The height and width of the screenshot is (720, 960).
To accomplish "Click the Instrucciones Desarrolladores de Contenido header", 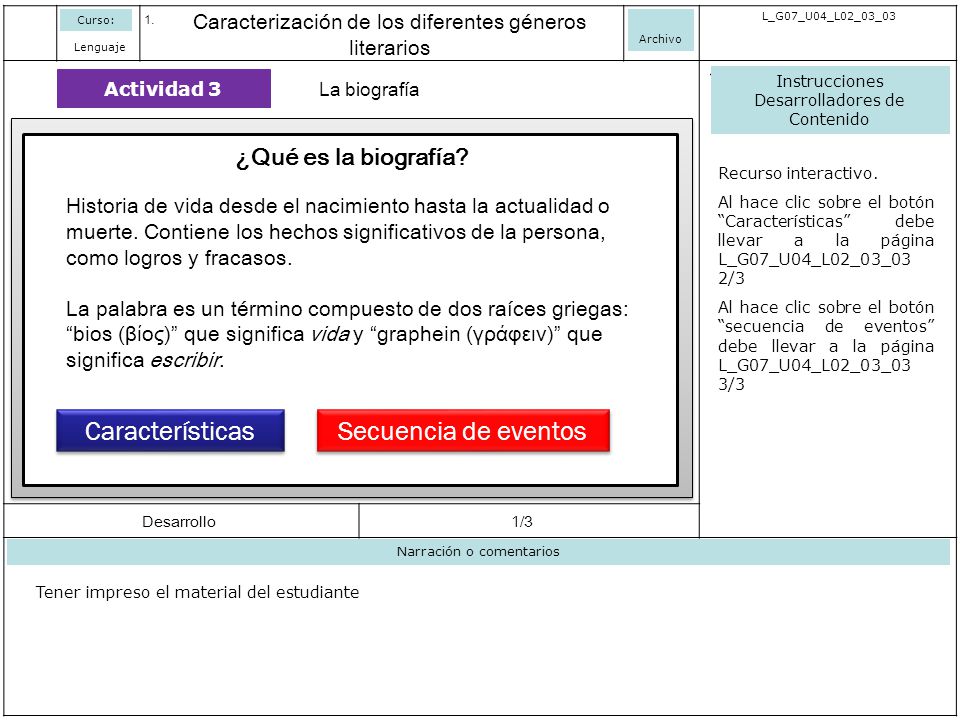I will pyautogui.click(x=830, y=100).
